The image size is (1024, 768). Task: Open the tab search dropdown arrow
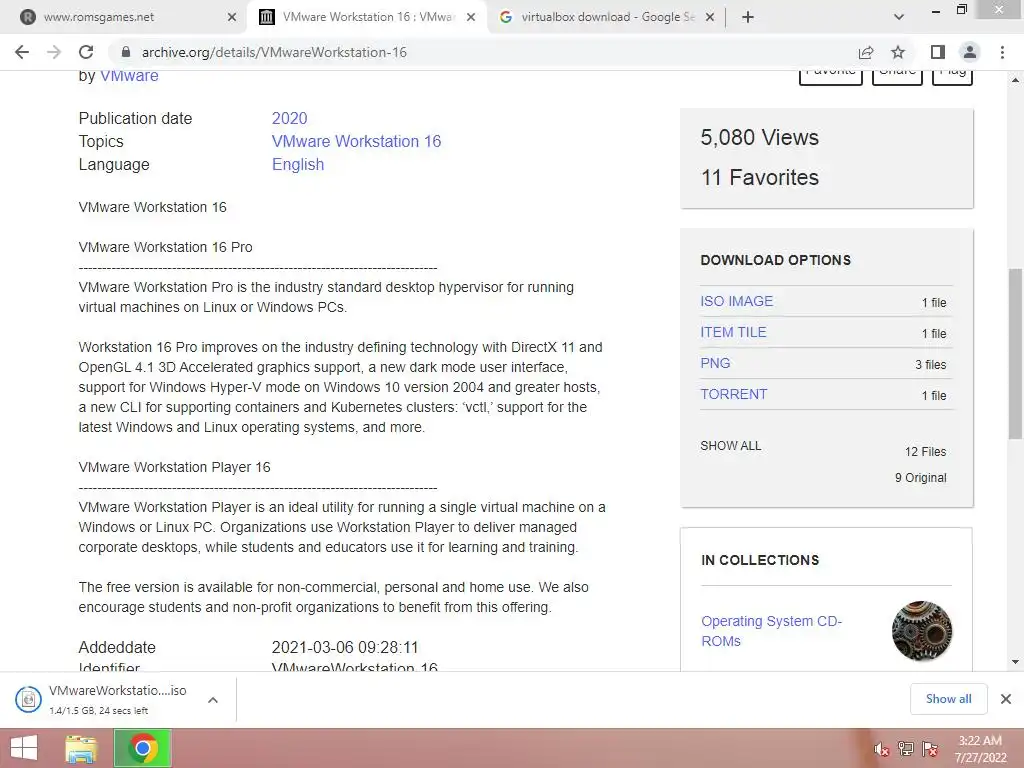click(x=899, y=17)
